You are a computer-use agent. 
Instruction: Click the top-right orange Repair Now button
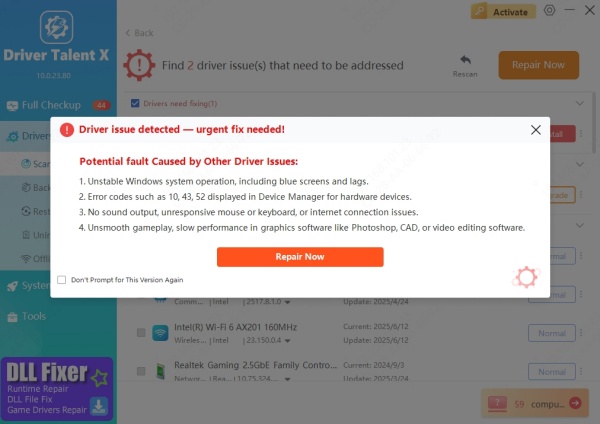tap(538, 65)
